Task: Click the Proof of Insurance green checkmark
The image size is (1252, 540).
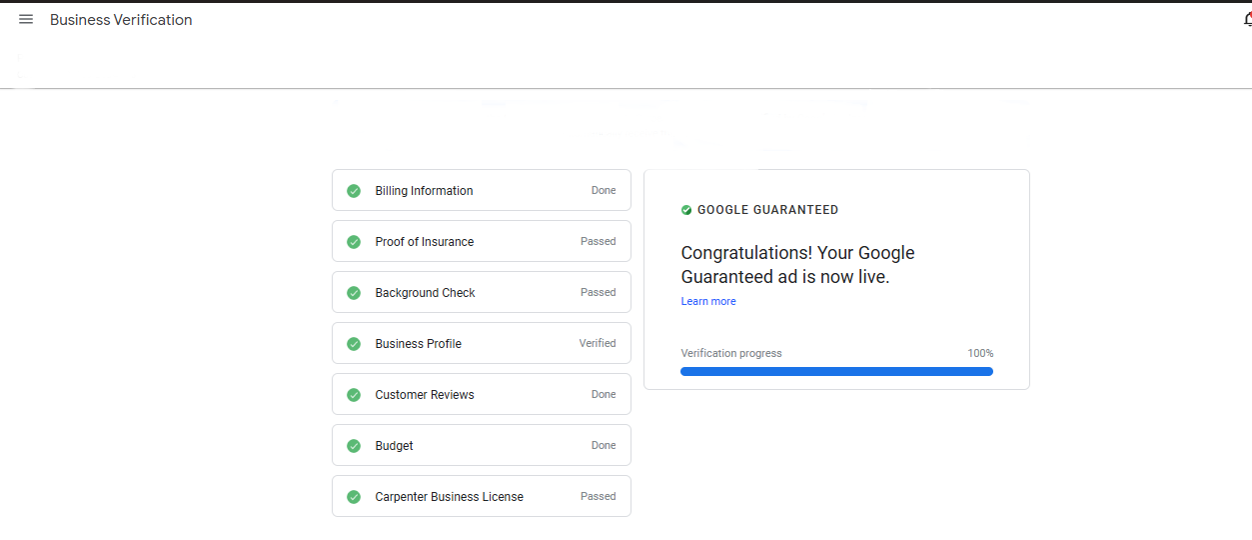Action: [x=353, y=242]
